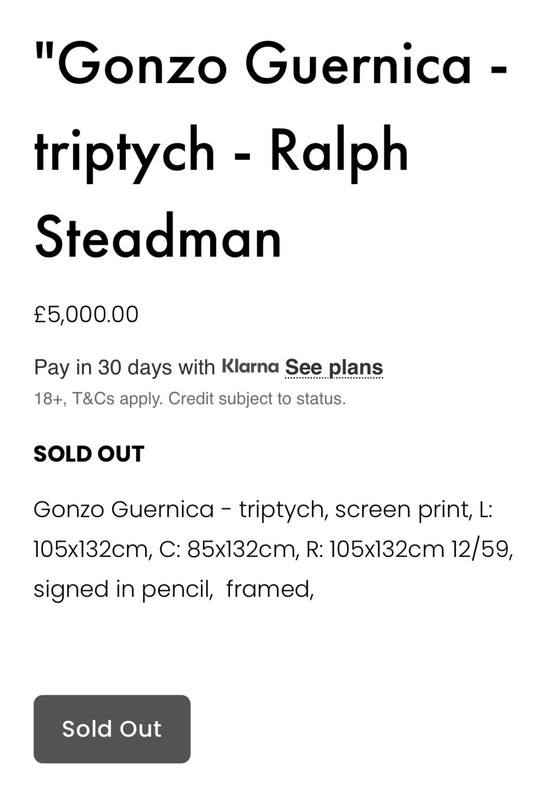Click the "Credit subject to status" text
The image size is (559, 800).
257,398
